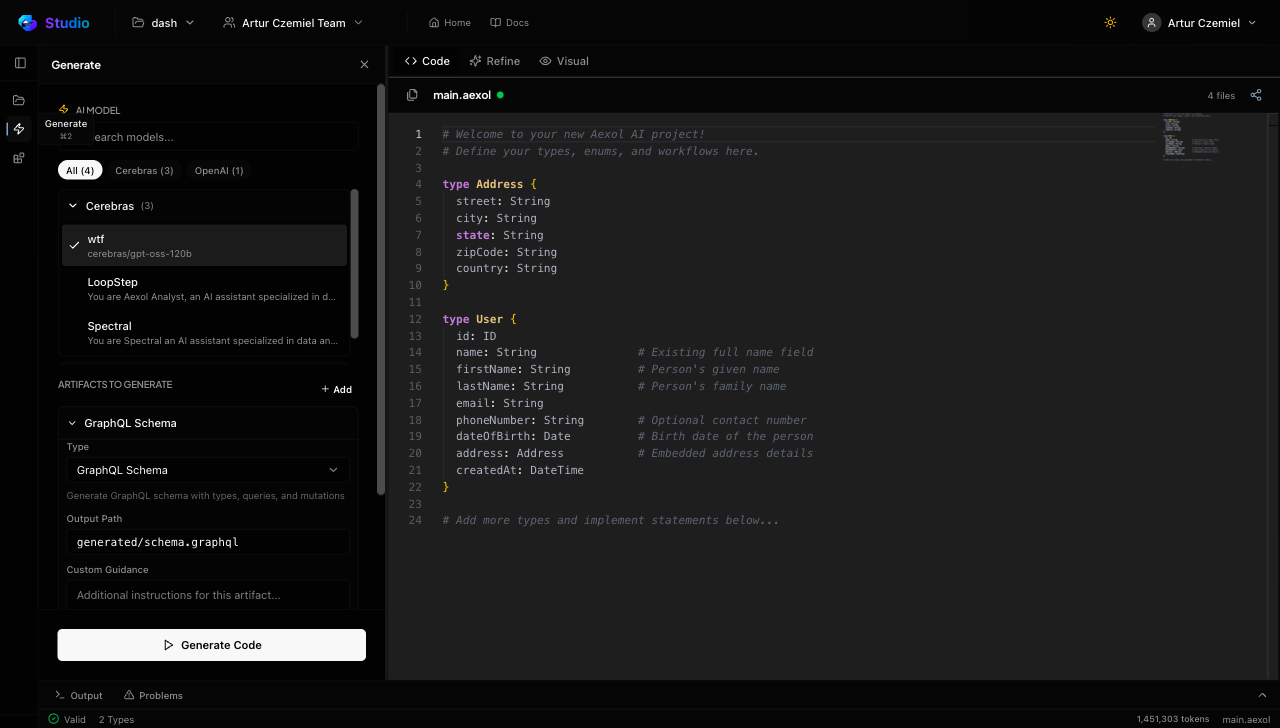Collapse the Cerebras model group
The width and height of the screenshot is (1280, 728).
click(x=73, y=206)
